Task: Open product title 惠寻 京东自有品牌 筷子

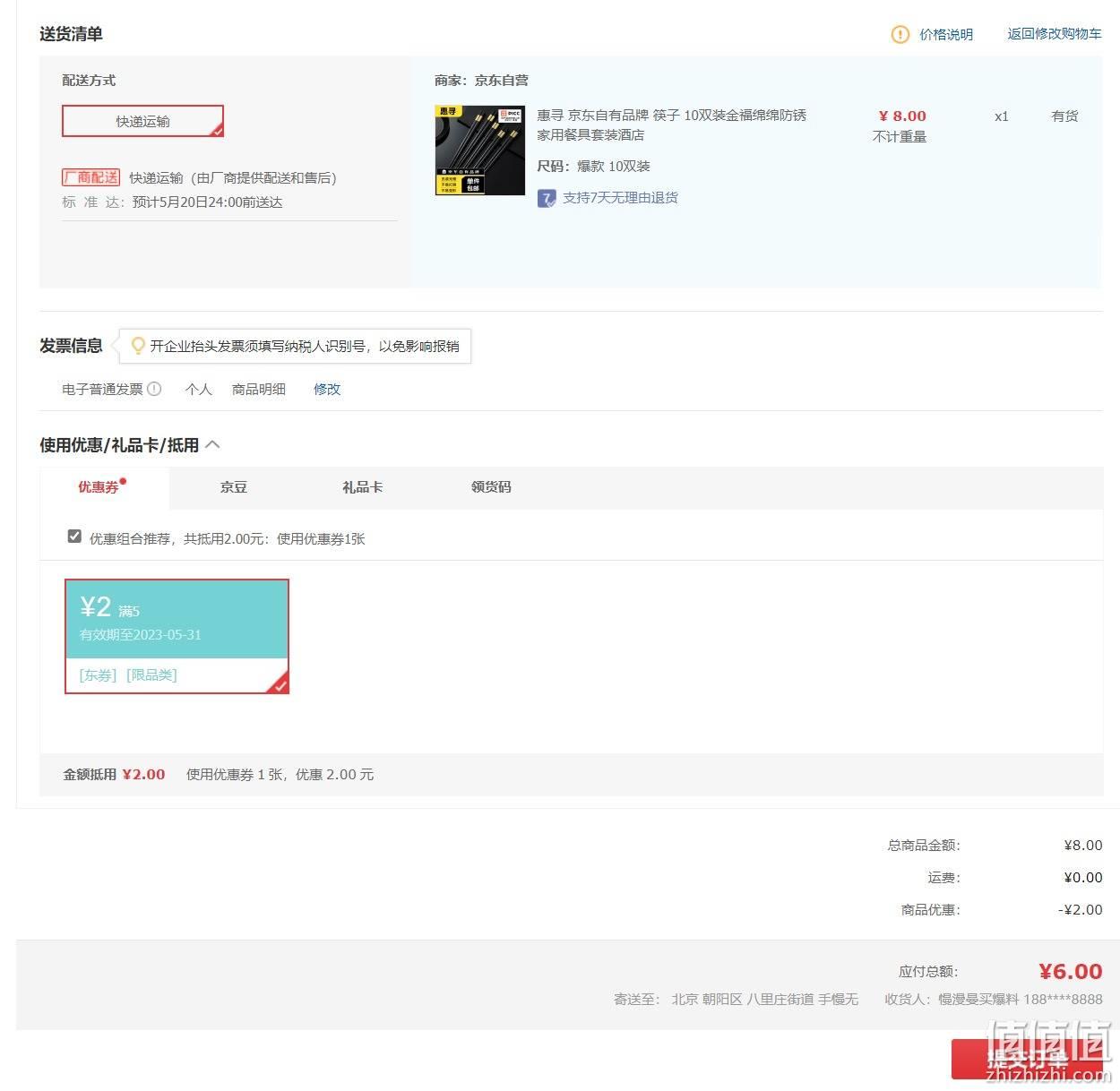Action: 672,125
